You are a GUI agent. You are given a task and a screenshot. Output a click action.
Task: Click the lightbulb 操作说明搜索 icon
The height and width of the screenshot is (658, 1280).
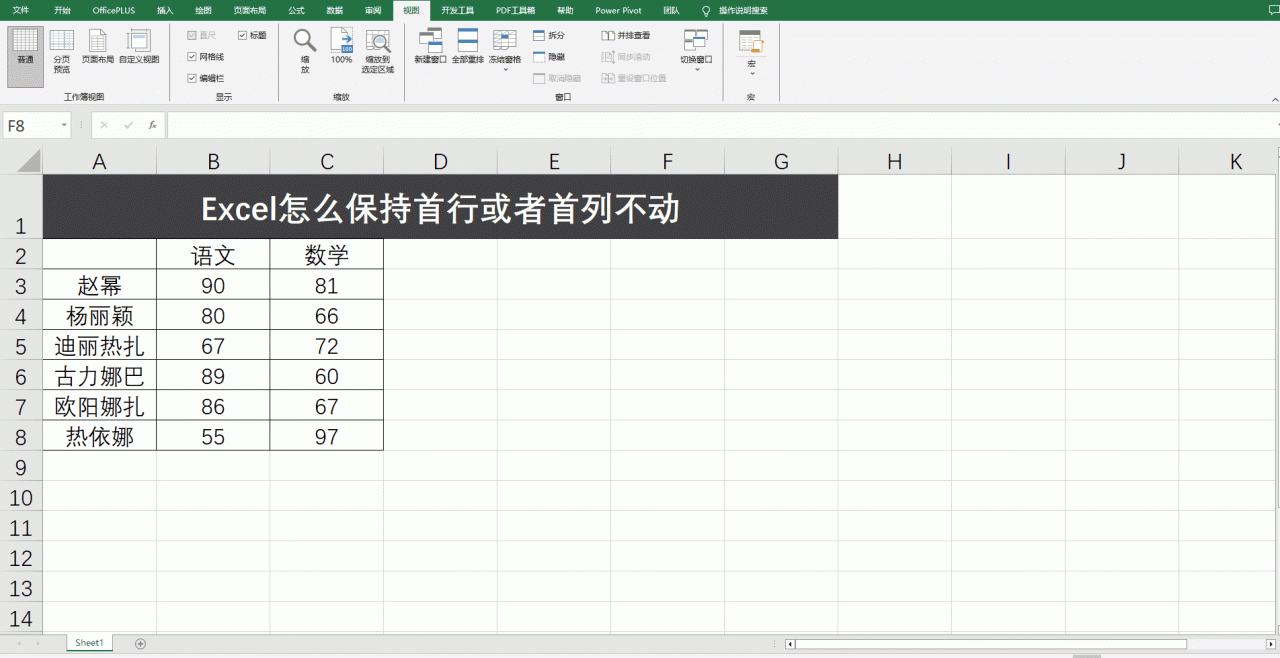coord(706,10)
